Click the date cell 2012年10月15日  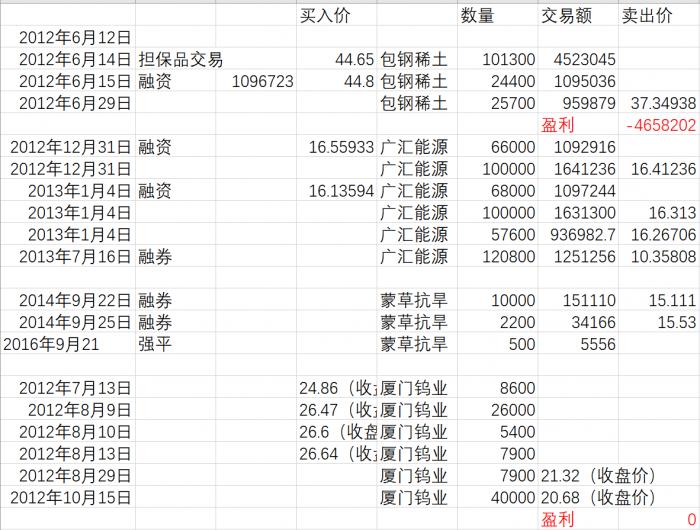coord(68,497)
